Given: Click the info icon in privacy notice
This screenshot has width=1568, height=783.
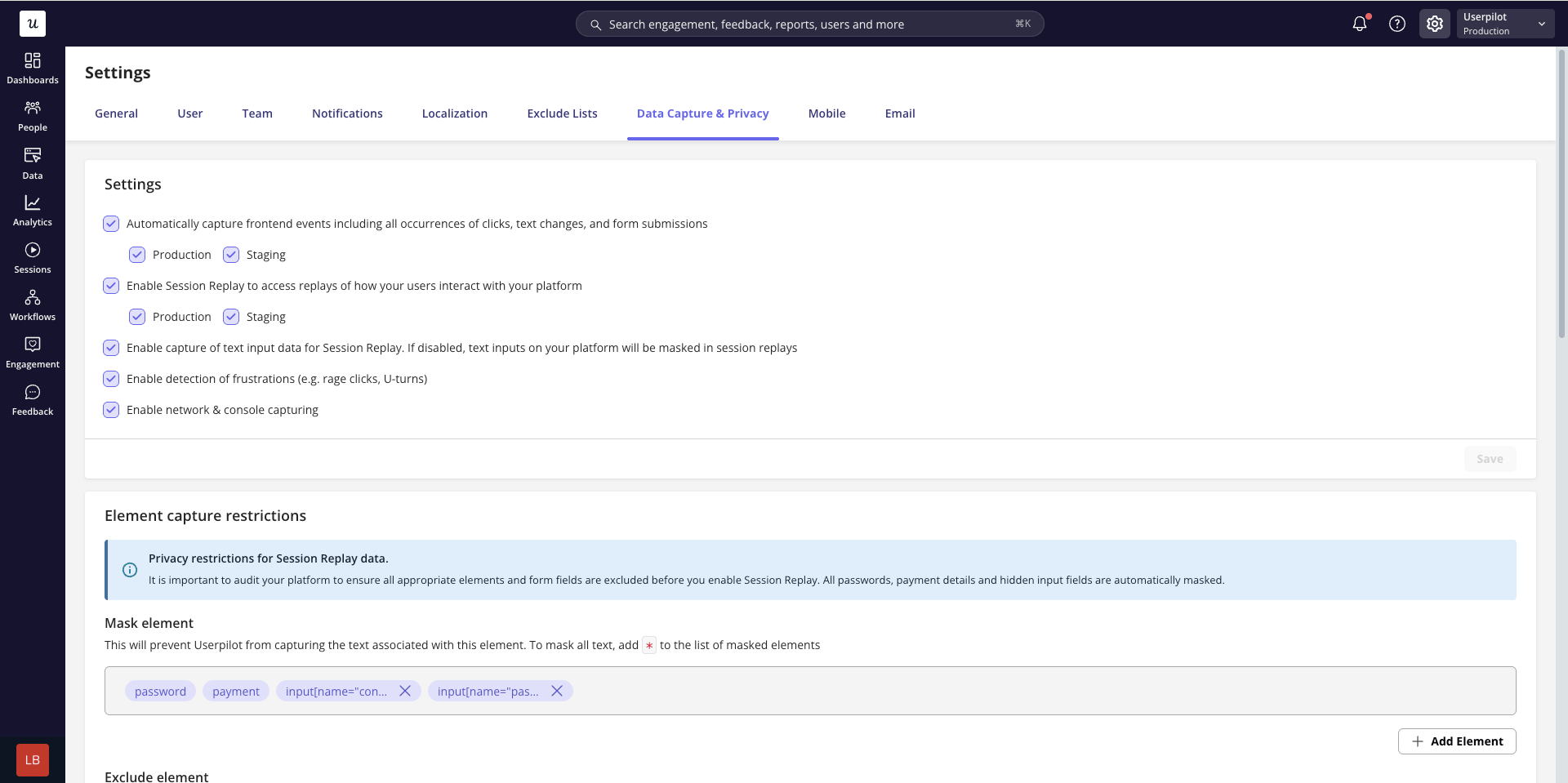Looking at the screenshot, I should tap(130, 570).
